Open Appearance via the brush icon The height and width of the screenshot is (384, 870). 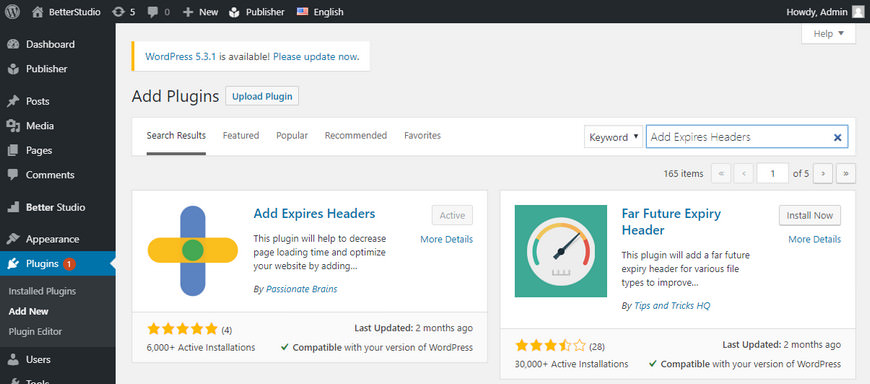[x=13, y=239]
